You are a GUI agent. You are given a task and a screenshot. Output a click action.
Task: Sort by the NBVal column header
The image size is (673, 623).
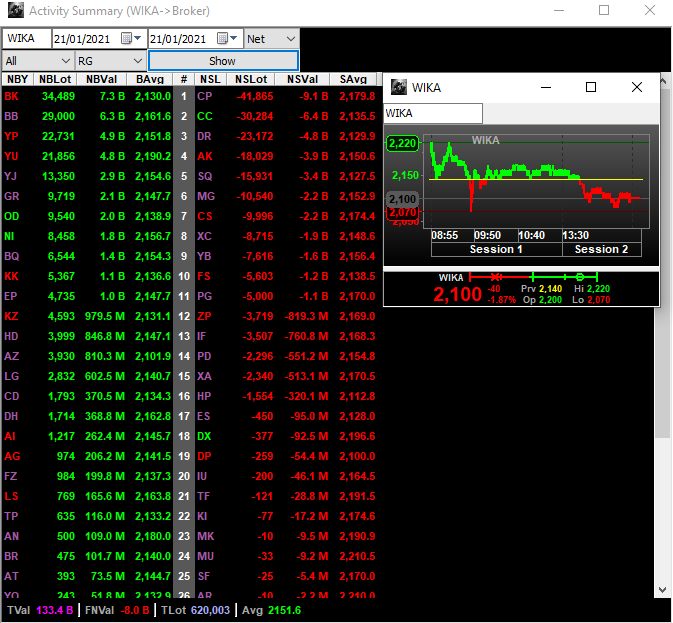pyautogui.click(x=102, y=79)
